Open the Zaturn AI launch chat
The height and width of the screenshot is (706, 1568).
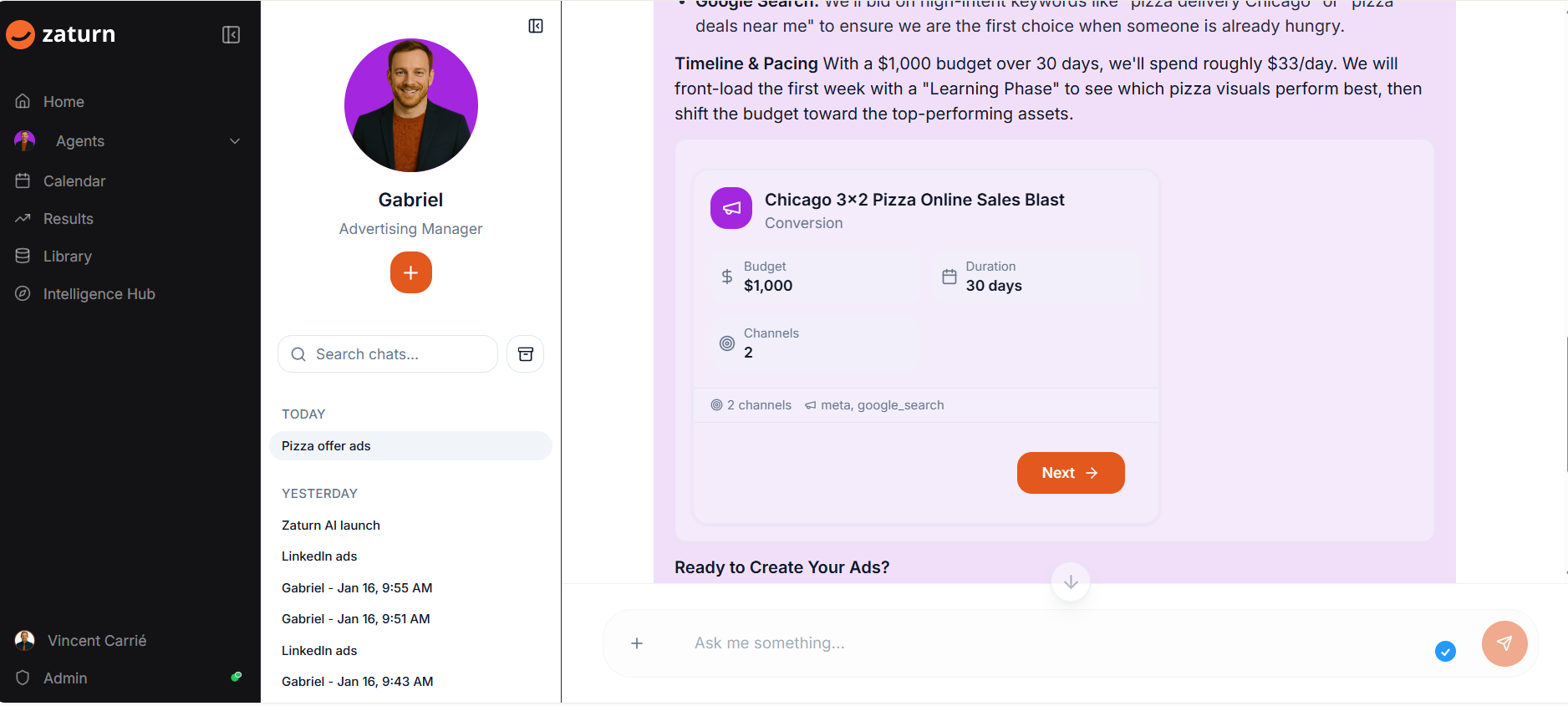point(331,526)
